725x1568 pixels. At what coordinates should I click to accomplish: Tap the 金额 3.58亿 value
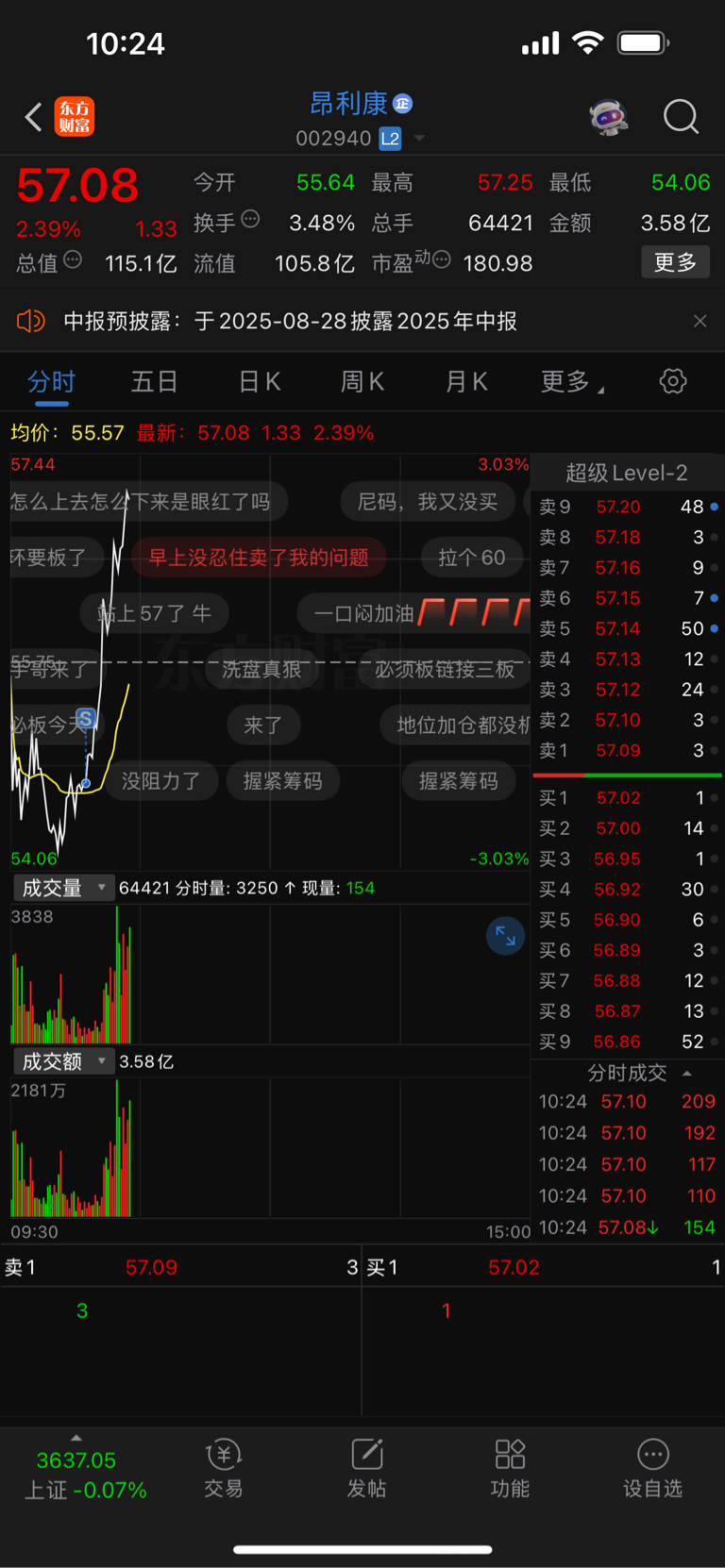click(x=675, y=223)
